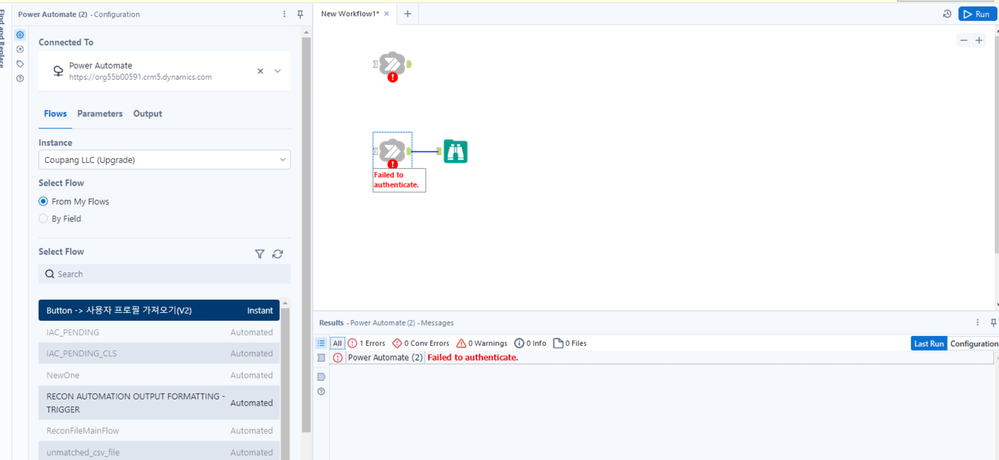Click the Failed to authenticate message row
Viewport: 999px width, 460px height.
663,357
